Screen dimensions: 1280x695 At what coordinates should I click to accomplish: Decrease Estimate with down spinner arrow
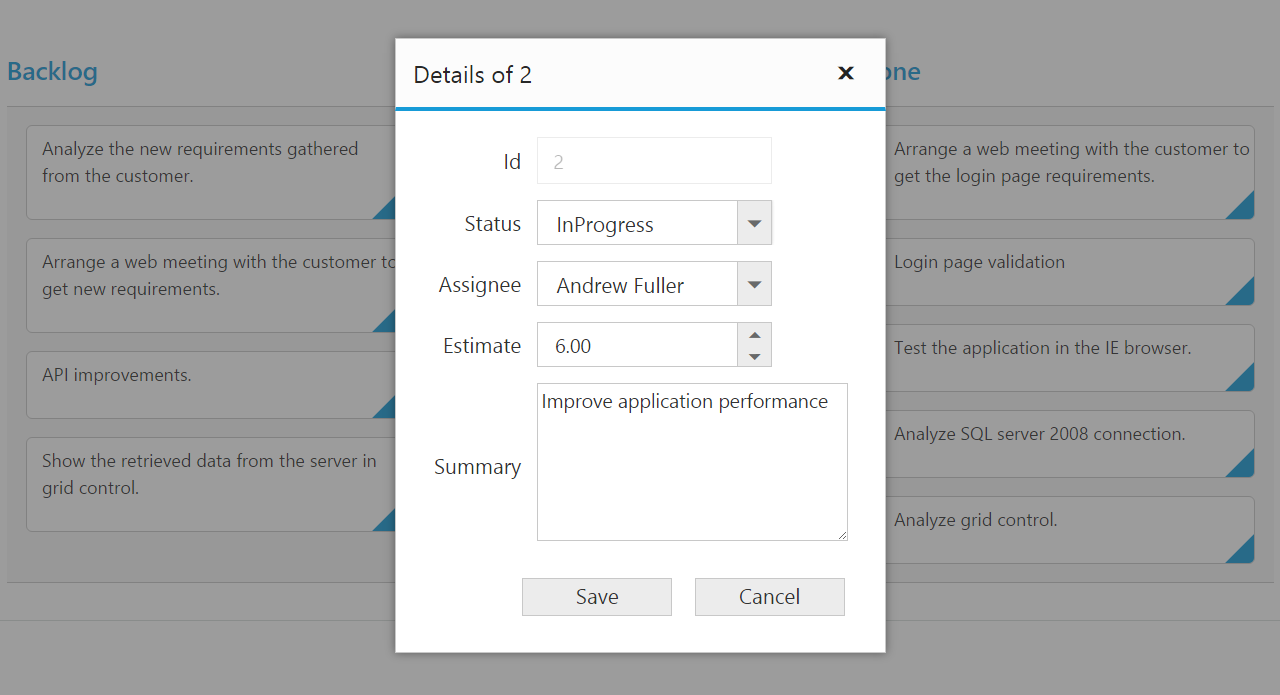(754, 356)
